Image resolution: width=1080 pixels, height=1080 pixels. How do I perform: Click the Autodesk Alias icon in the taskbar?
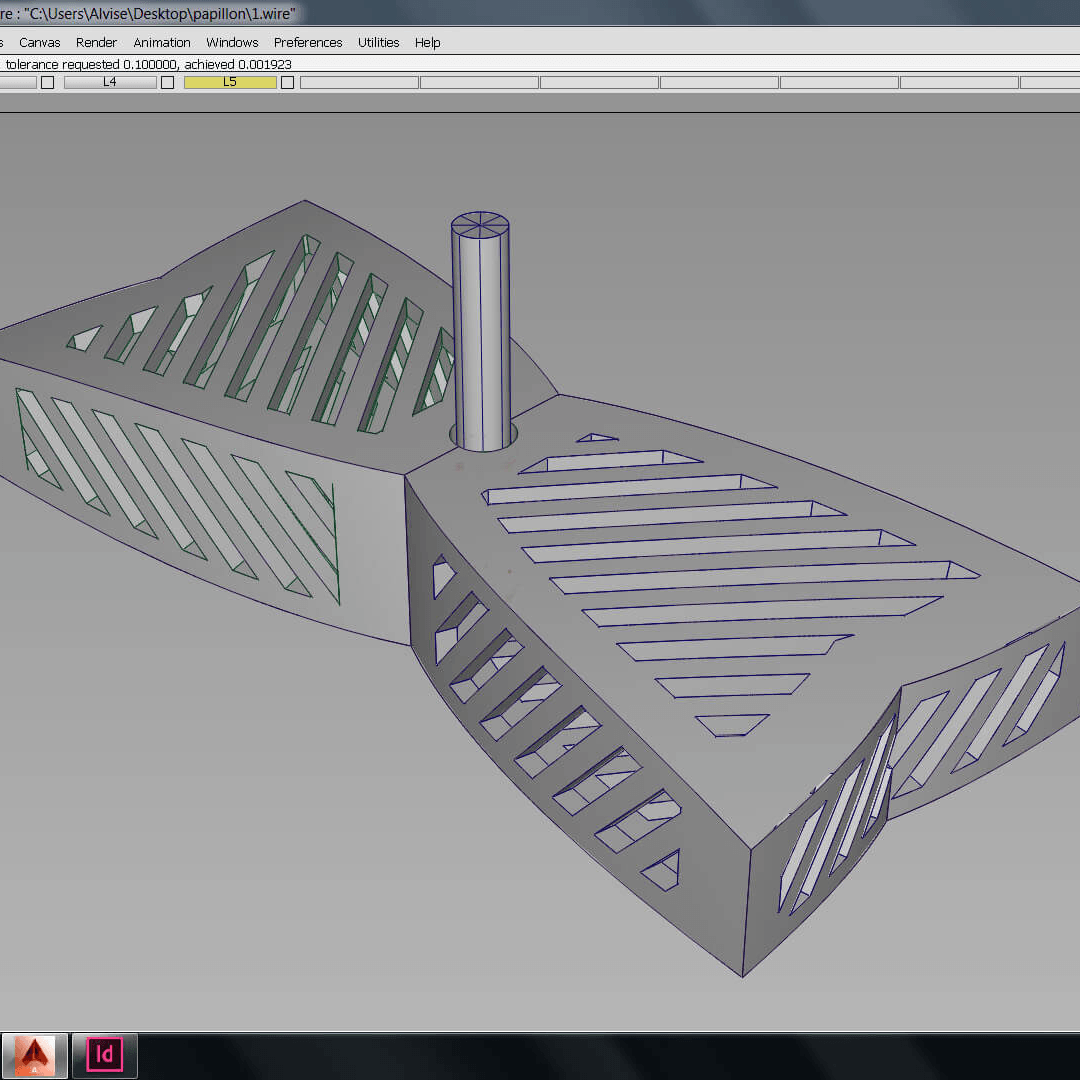33,1055
